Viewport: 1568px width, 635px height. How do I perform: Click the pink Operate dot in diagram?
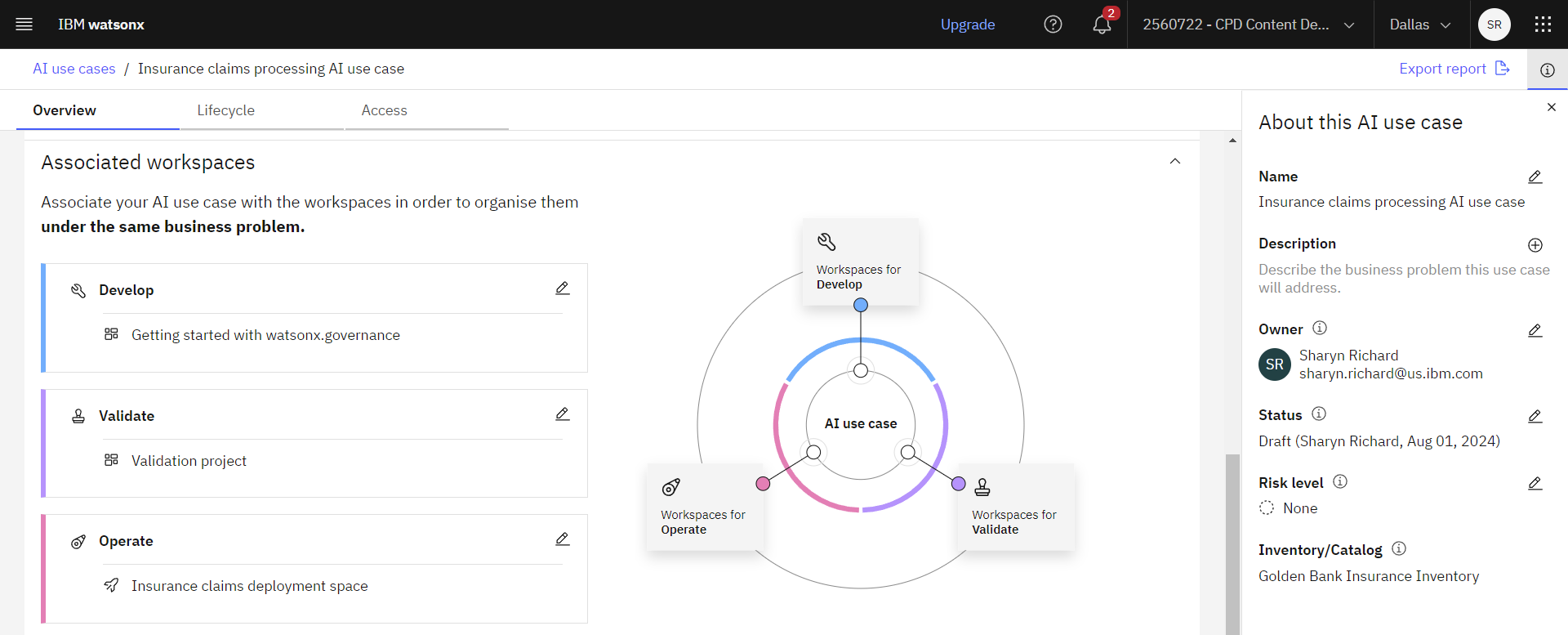[763, 484]
